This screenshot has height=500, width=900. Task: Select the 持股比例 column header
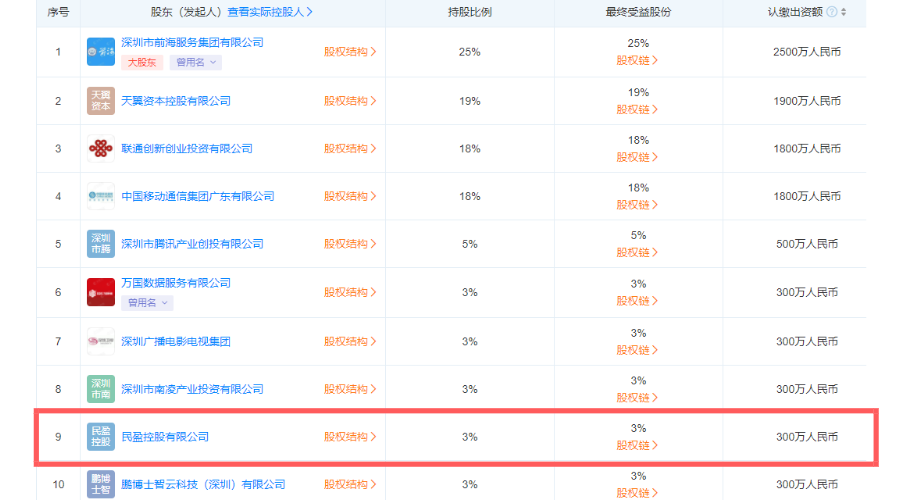pos(470,12)
